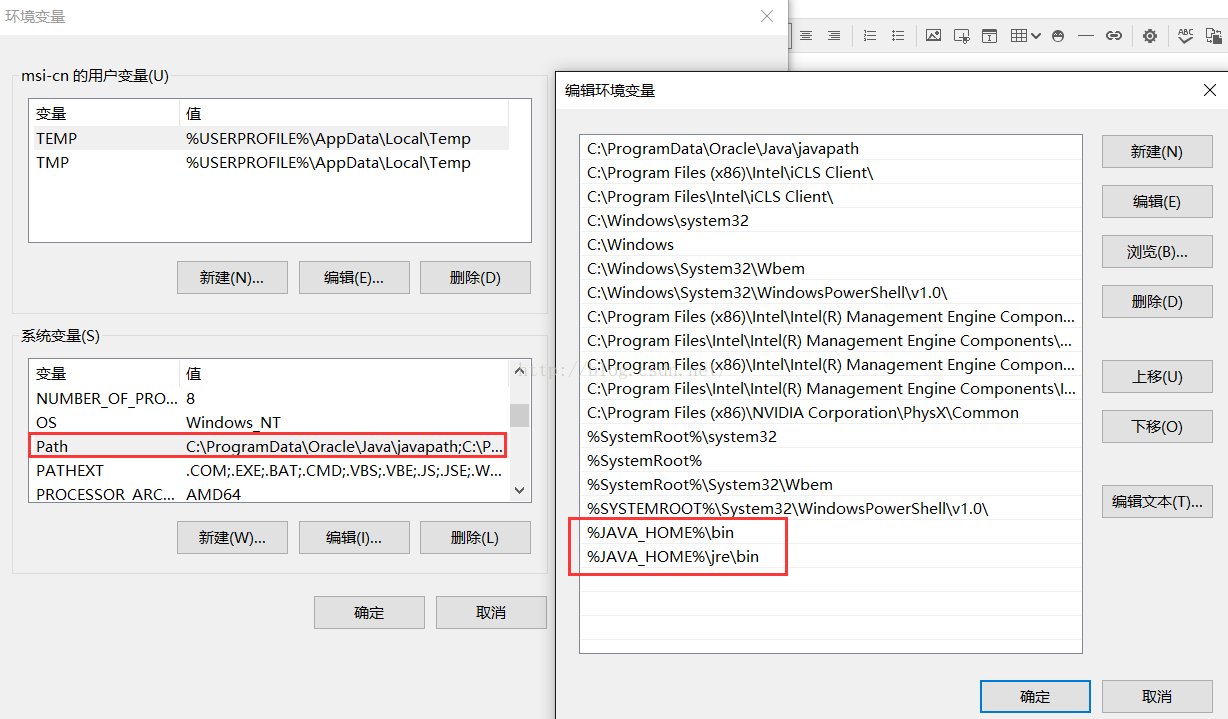
Task: Click 确定 in the 编辑环境变量 dialog
Action: 1035,696
